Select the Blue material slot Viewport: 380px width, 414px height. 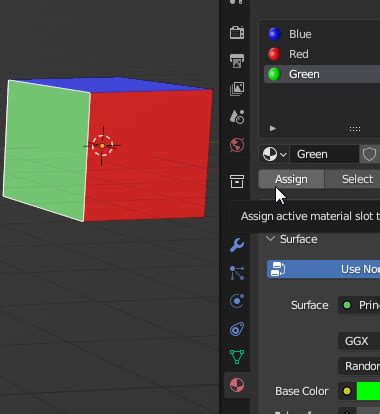coord(322,34)
